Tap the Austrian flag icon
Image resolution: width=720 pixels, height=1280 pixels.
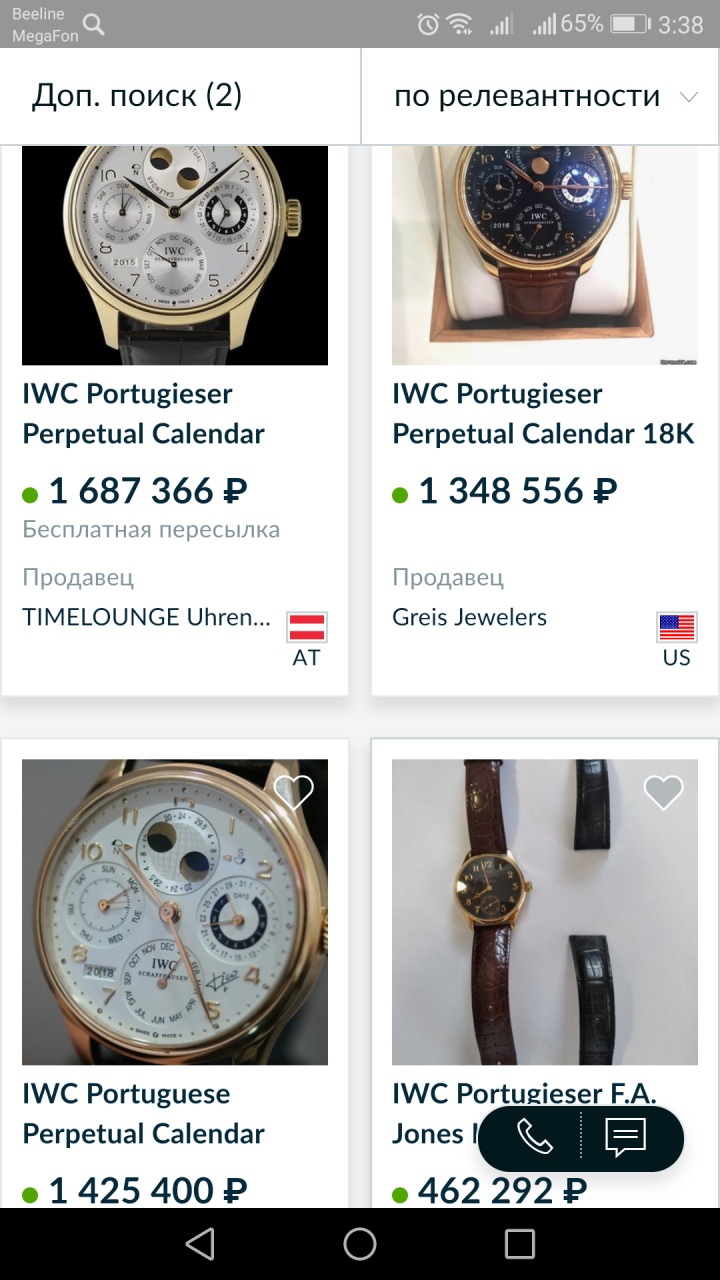307,627
